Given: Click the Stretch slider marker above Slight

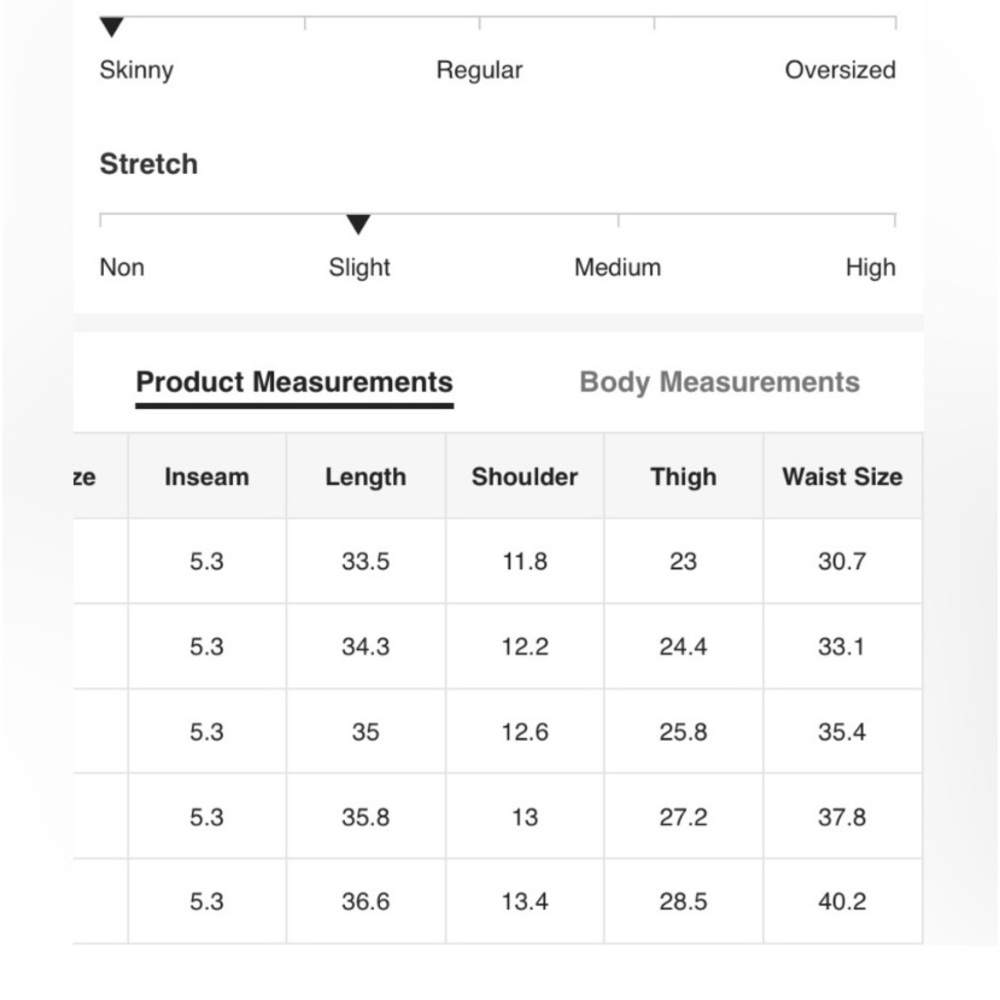Looking at the screenshot, I should pyautogui.click(x=358, y=225).
